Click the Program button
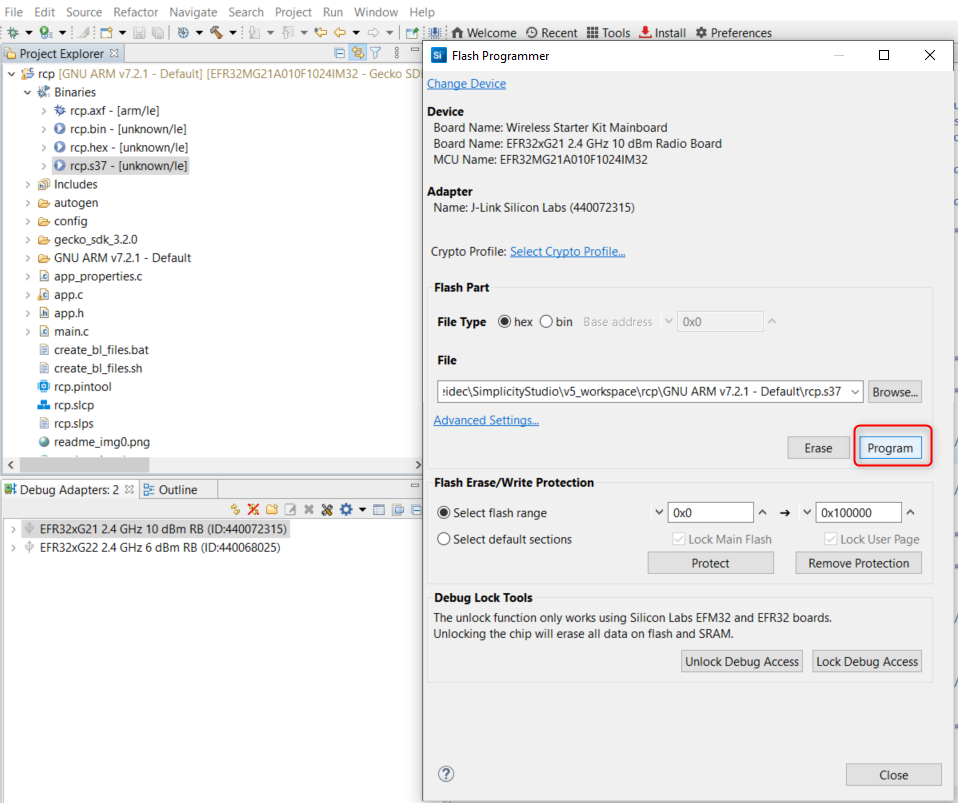The width and height of the screenshot is (958, 803). point(890,448)
